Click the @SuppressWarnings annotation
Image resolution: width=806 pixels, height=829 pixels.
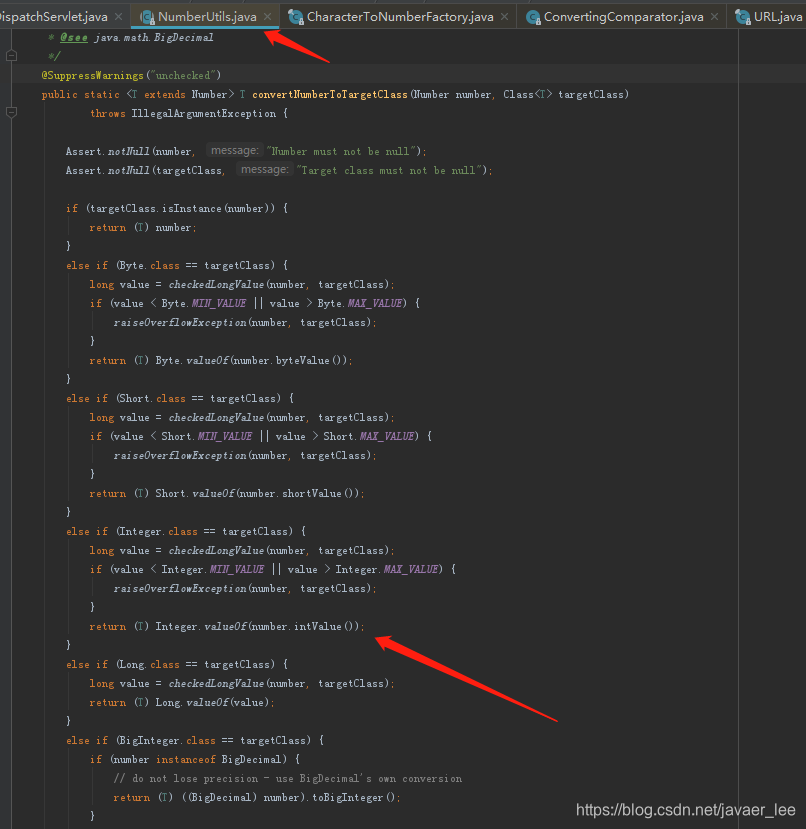(92, 75)
